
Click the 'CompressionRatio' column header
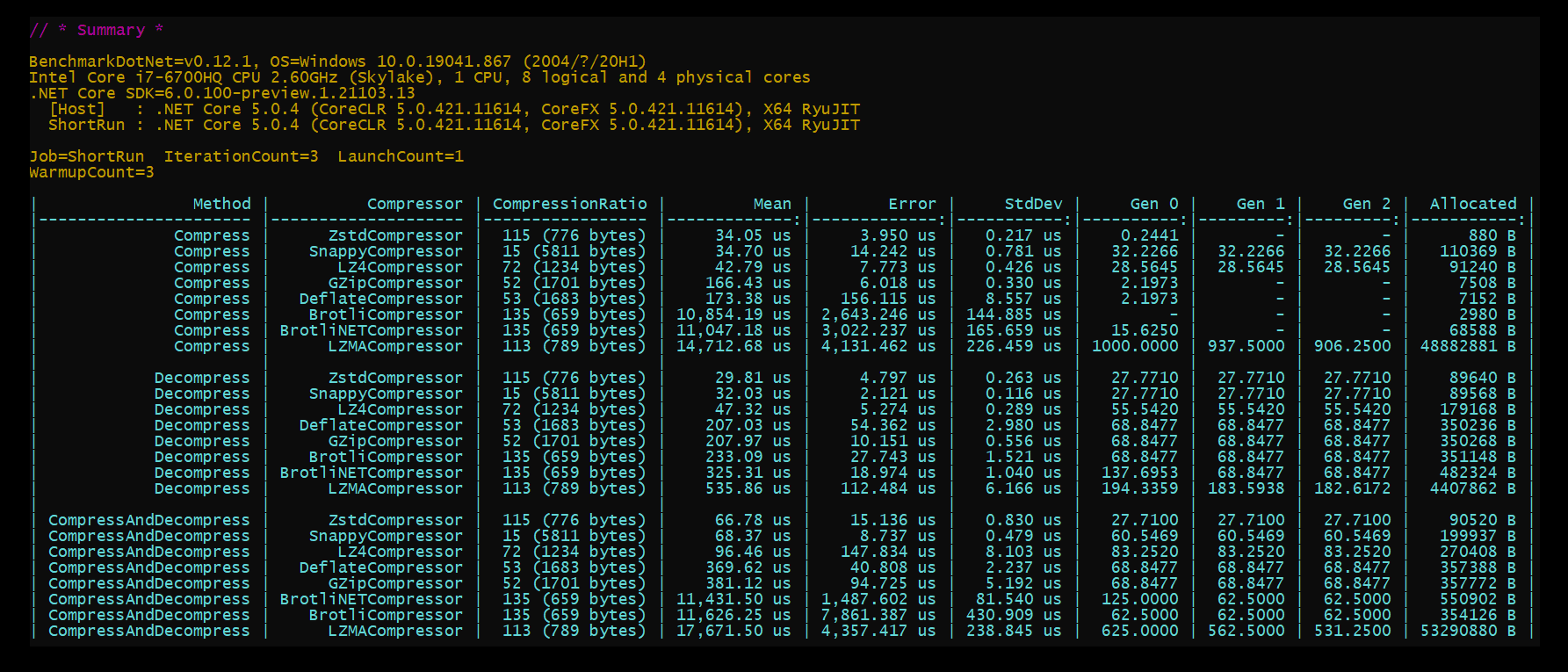[569, 204]
